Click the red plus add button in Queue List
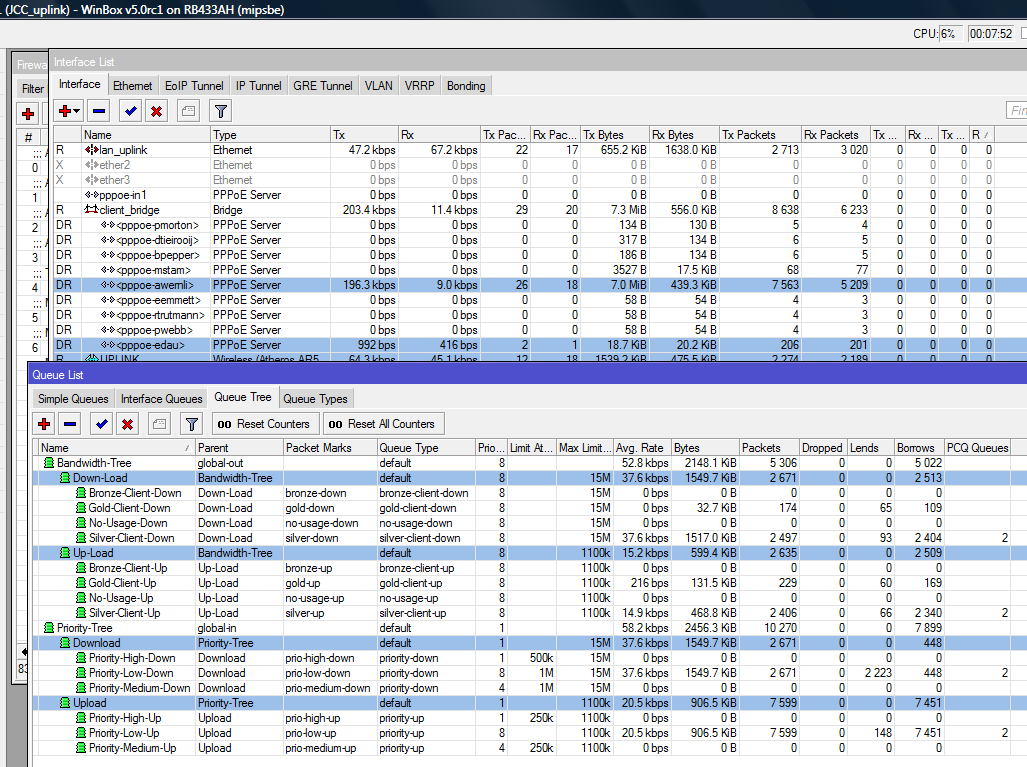 [x=45, y=424]
